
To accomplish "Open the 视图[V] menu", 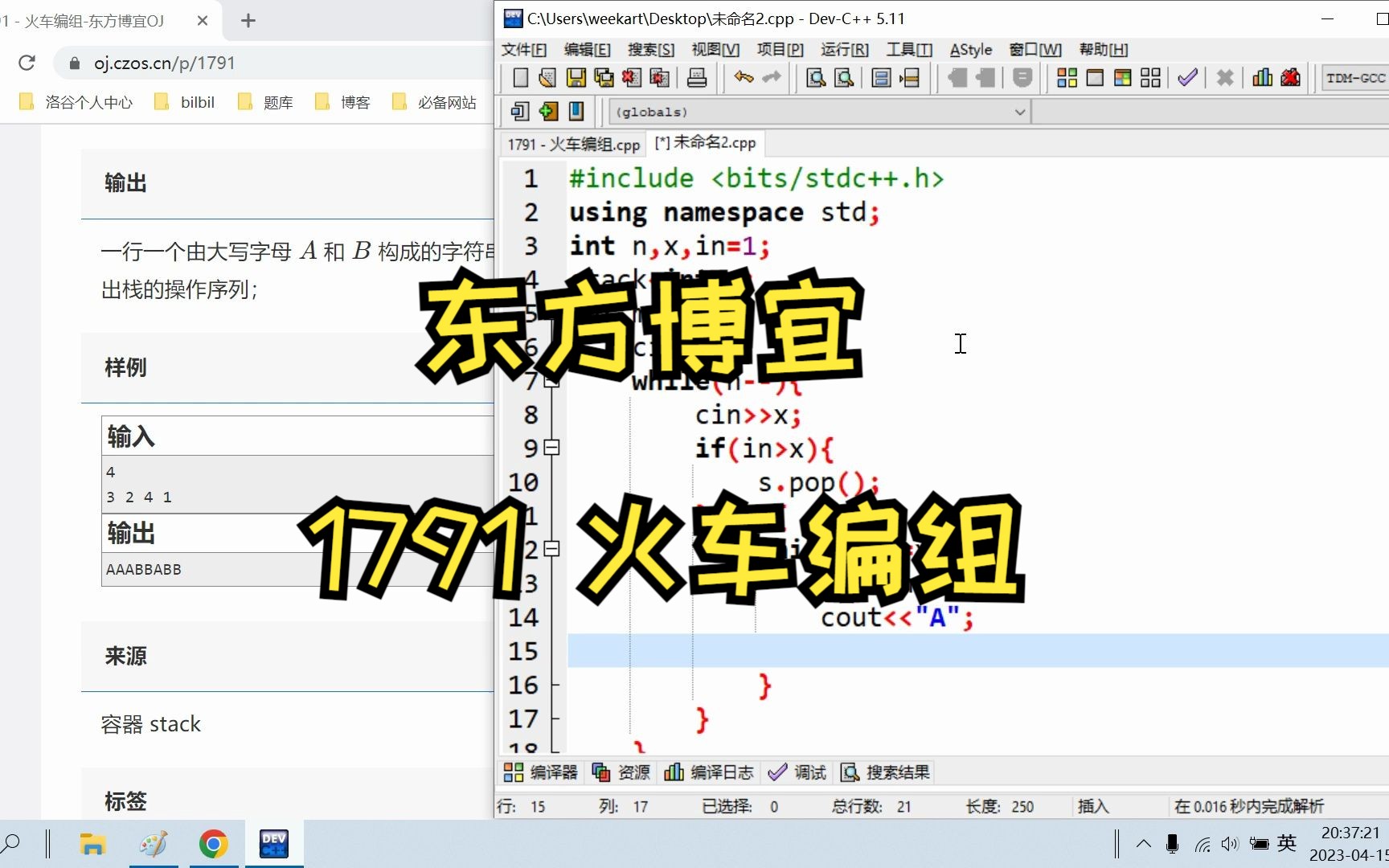I will (x=715, y=50).
